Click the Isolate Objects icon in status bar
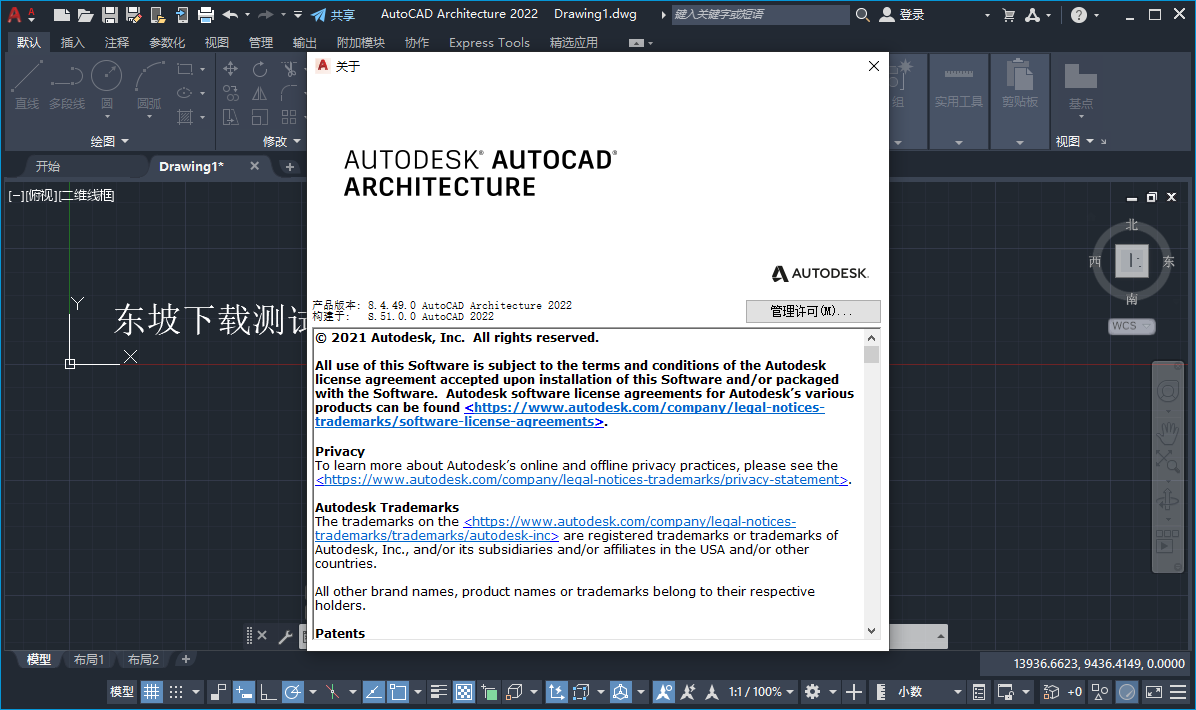1196x710 pixels. (1100, 691)
